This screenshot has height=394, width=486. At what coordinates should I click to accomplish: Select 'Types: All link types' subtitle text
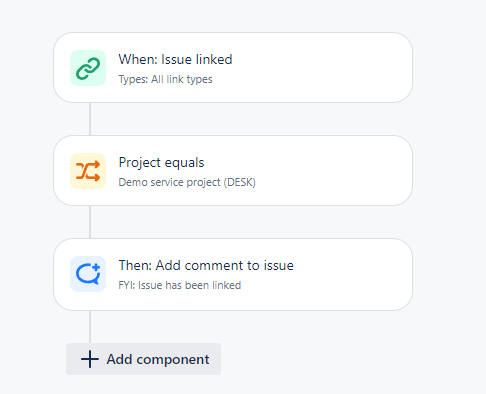click(165, 79)
